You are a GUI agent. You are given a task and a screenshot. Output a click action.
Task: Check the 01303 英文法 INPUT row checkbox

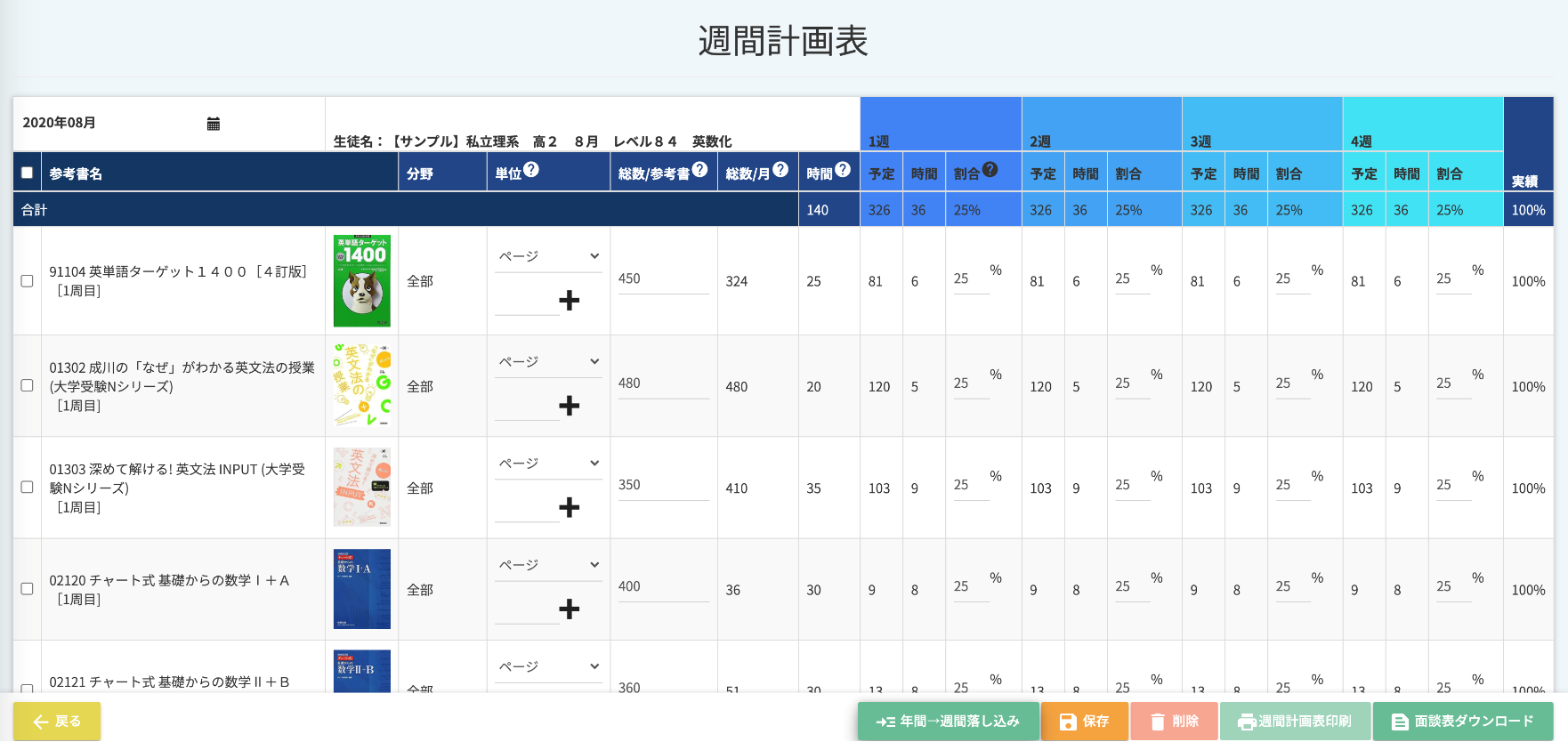(x=27, y=488)
